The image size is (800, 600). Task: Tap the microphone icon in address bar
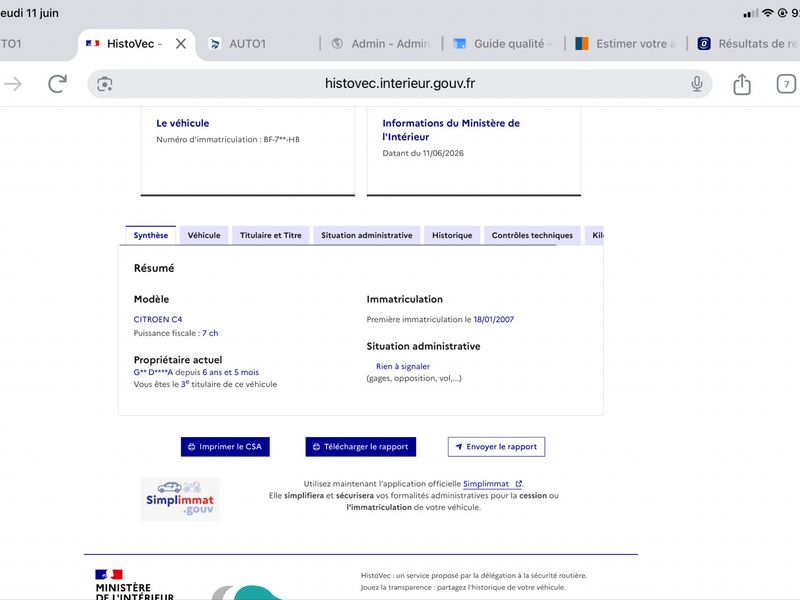(x=696, y=84)
